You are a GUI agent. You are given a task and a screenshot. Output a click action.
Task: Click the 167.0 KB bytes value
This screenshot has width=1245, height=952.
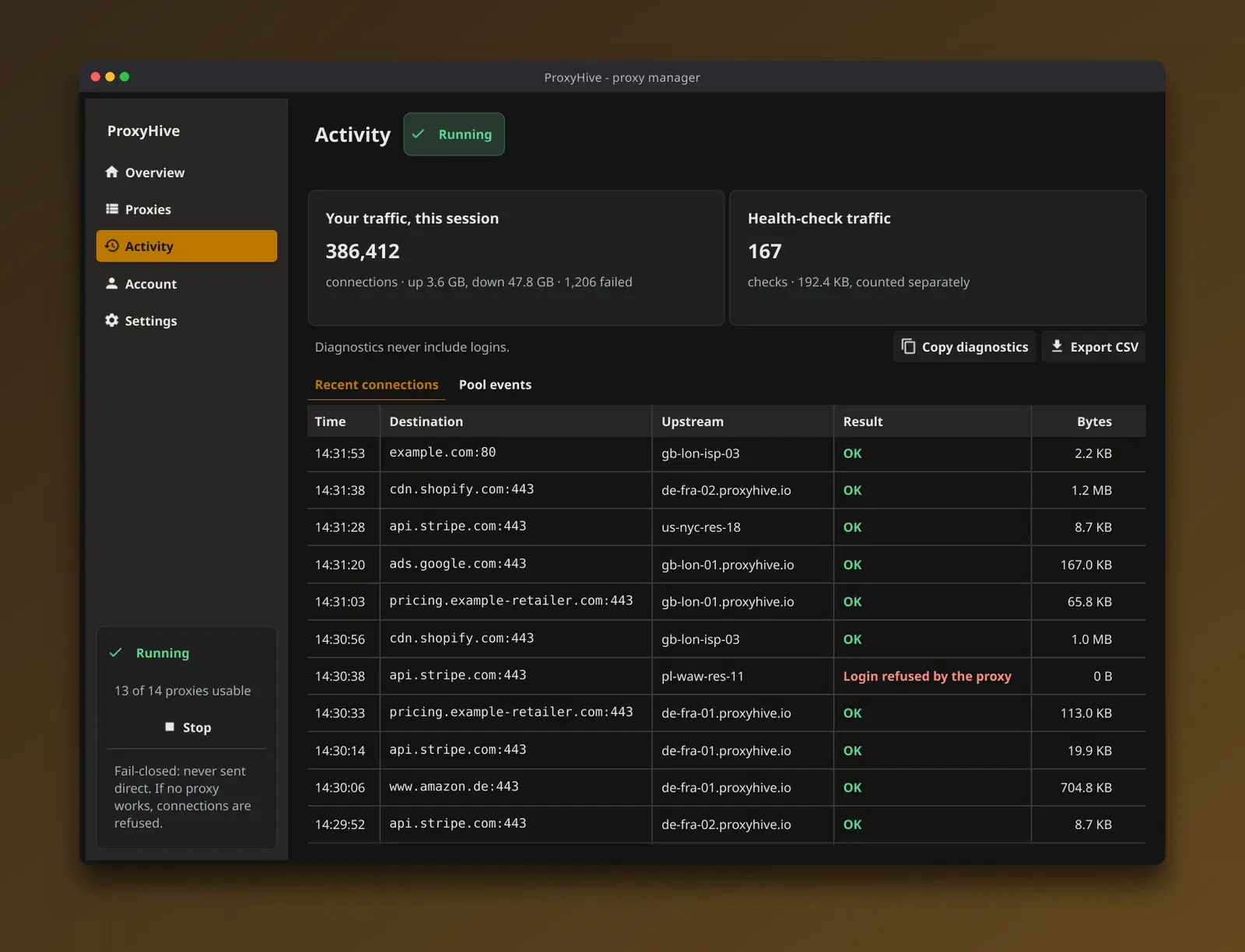[1086, 565]
